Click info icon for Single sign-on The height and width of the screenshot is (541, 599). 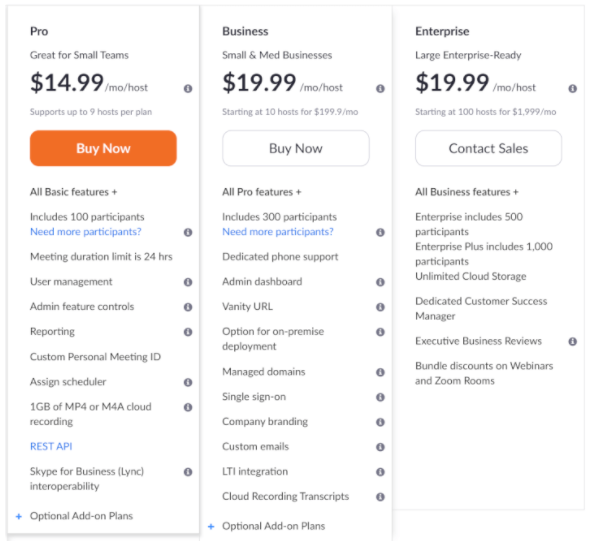tap(380, 397)
